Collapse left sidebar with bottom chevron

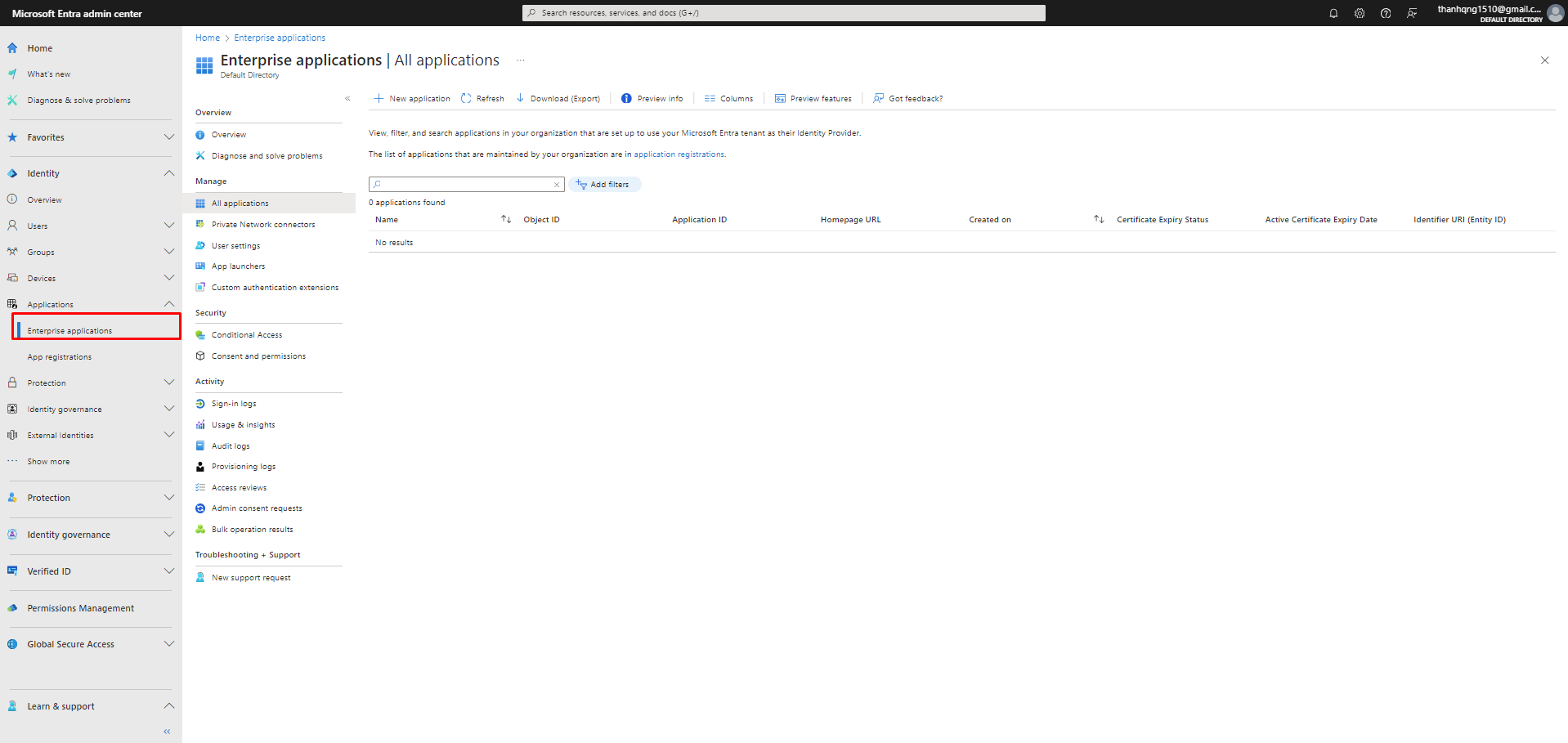167,732
